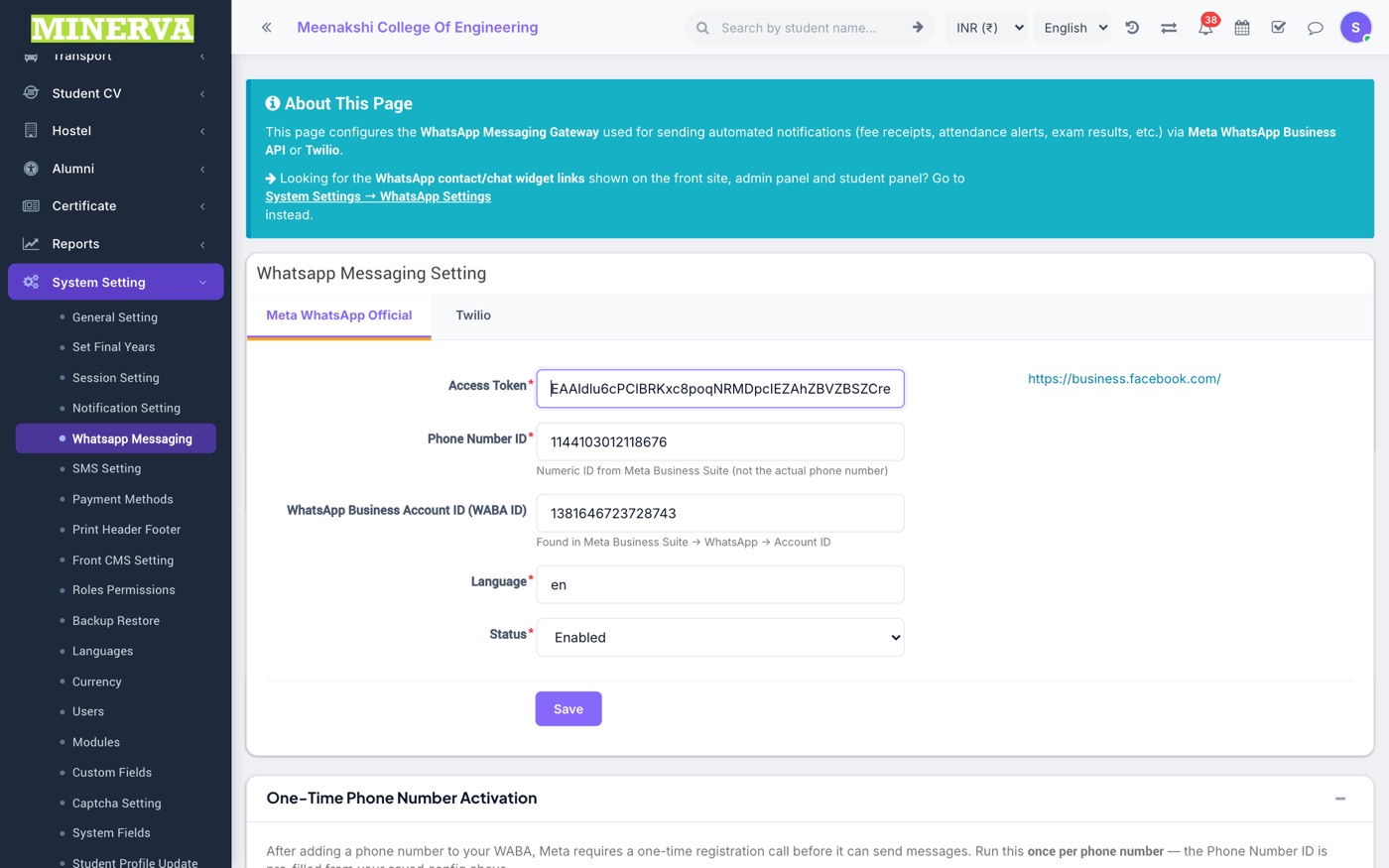The height and width of the screenshot is (868, 1389).
Task: Open notifications bell icon
Action: (x=1205, y=28)
